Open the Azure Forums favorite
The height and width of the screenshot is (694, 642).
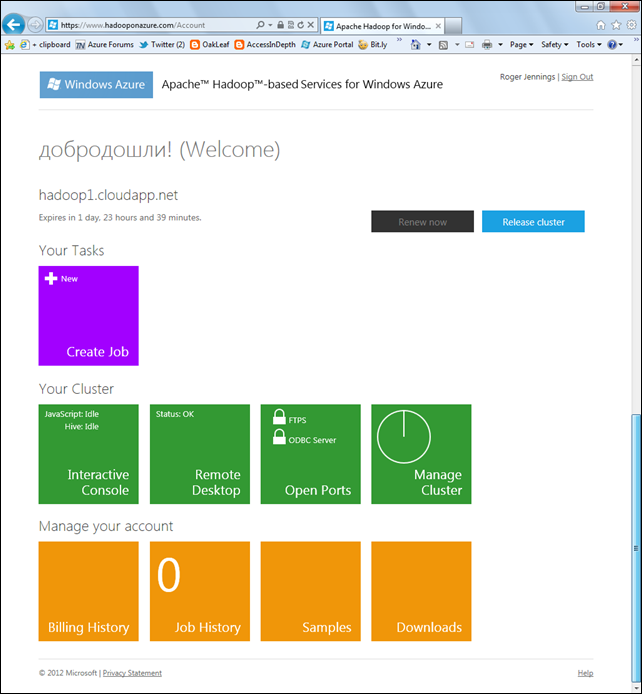click(104, 44)
